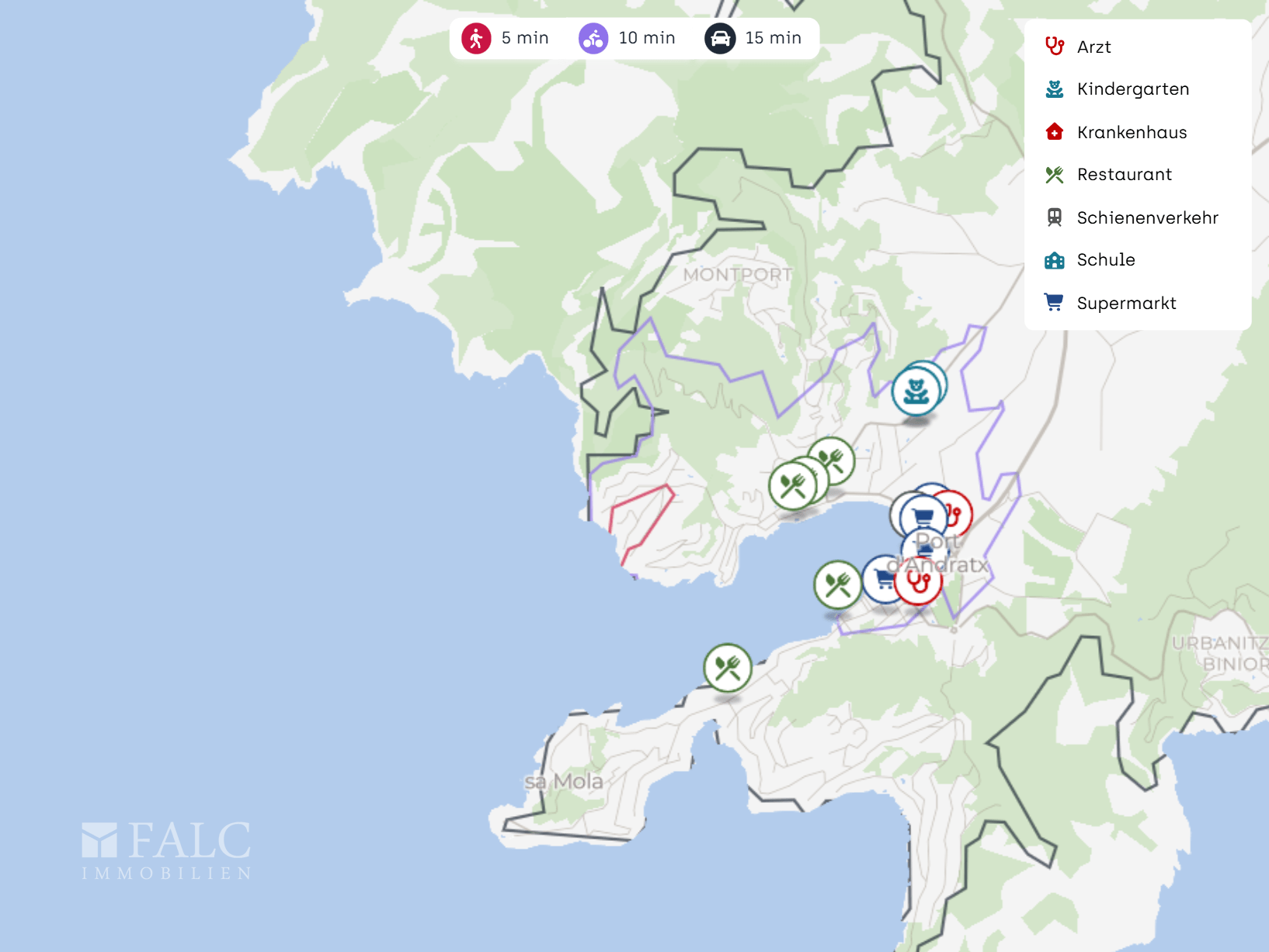Click the 15 min drive time label
The height and width of the screenshot is (952, 1269).
click(773, 38)
